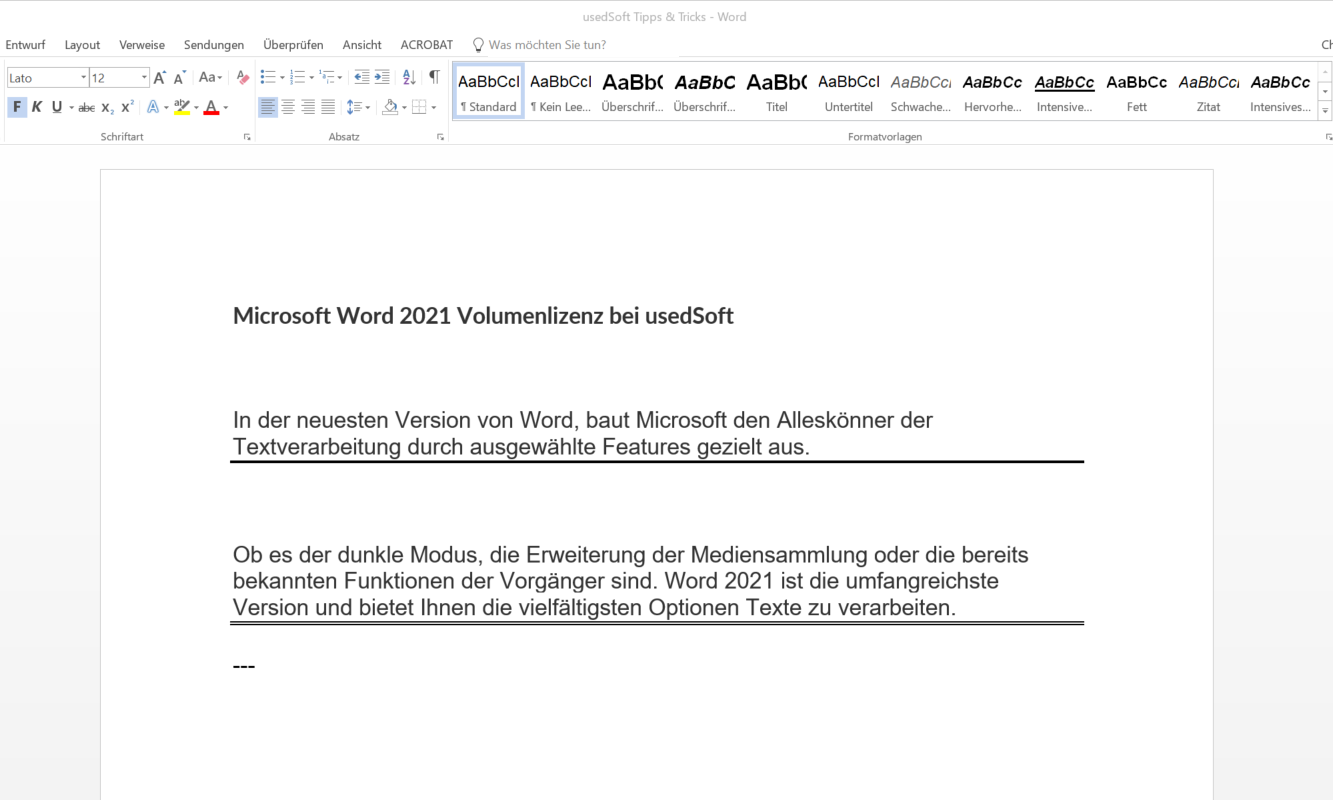
Task: Open the Überprüfen tab
Action: point(293,45)
